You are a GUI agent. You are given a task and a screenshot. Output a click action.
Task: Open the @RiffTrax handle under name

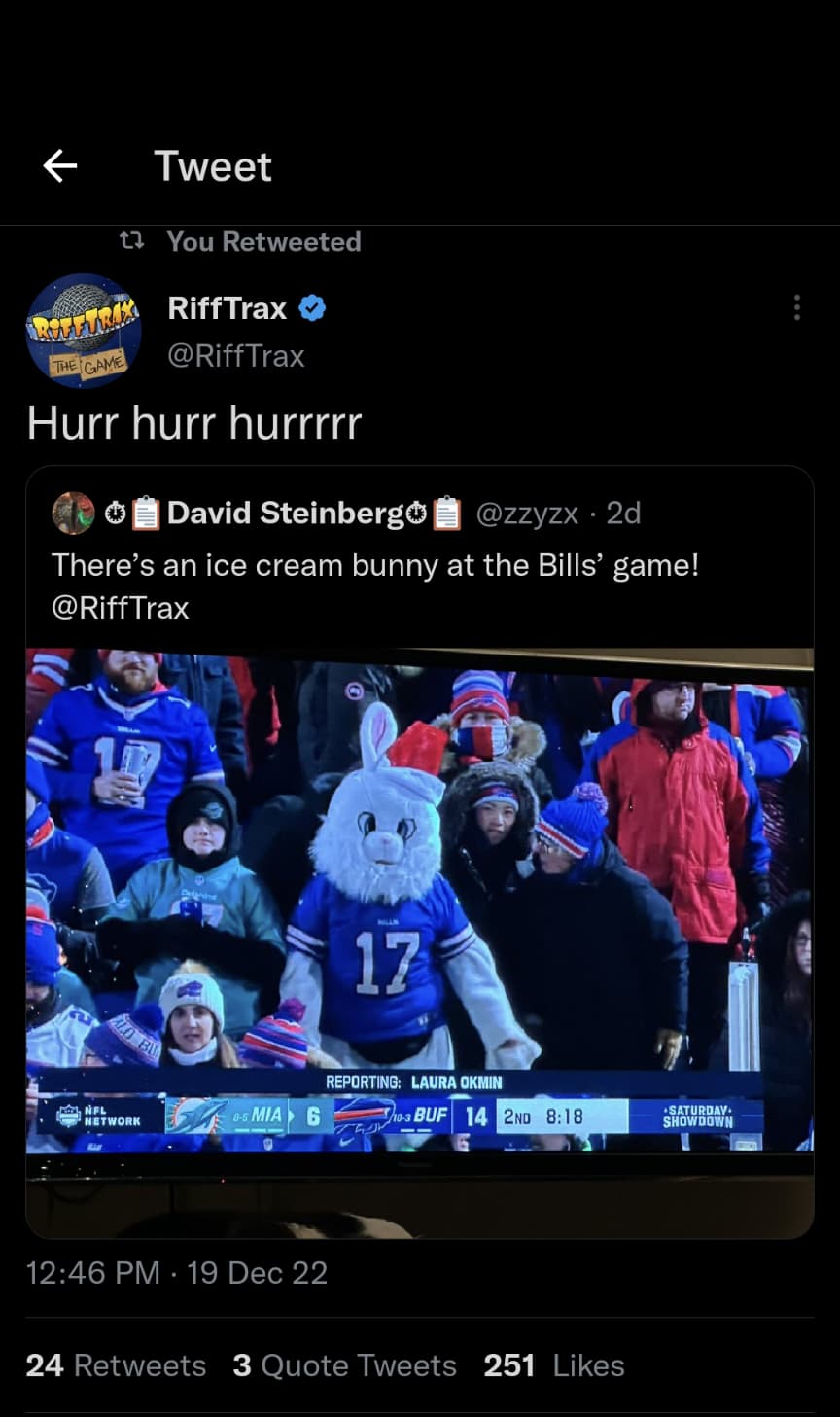click(236, 356)
